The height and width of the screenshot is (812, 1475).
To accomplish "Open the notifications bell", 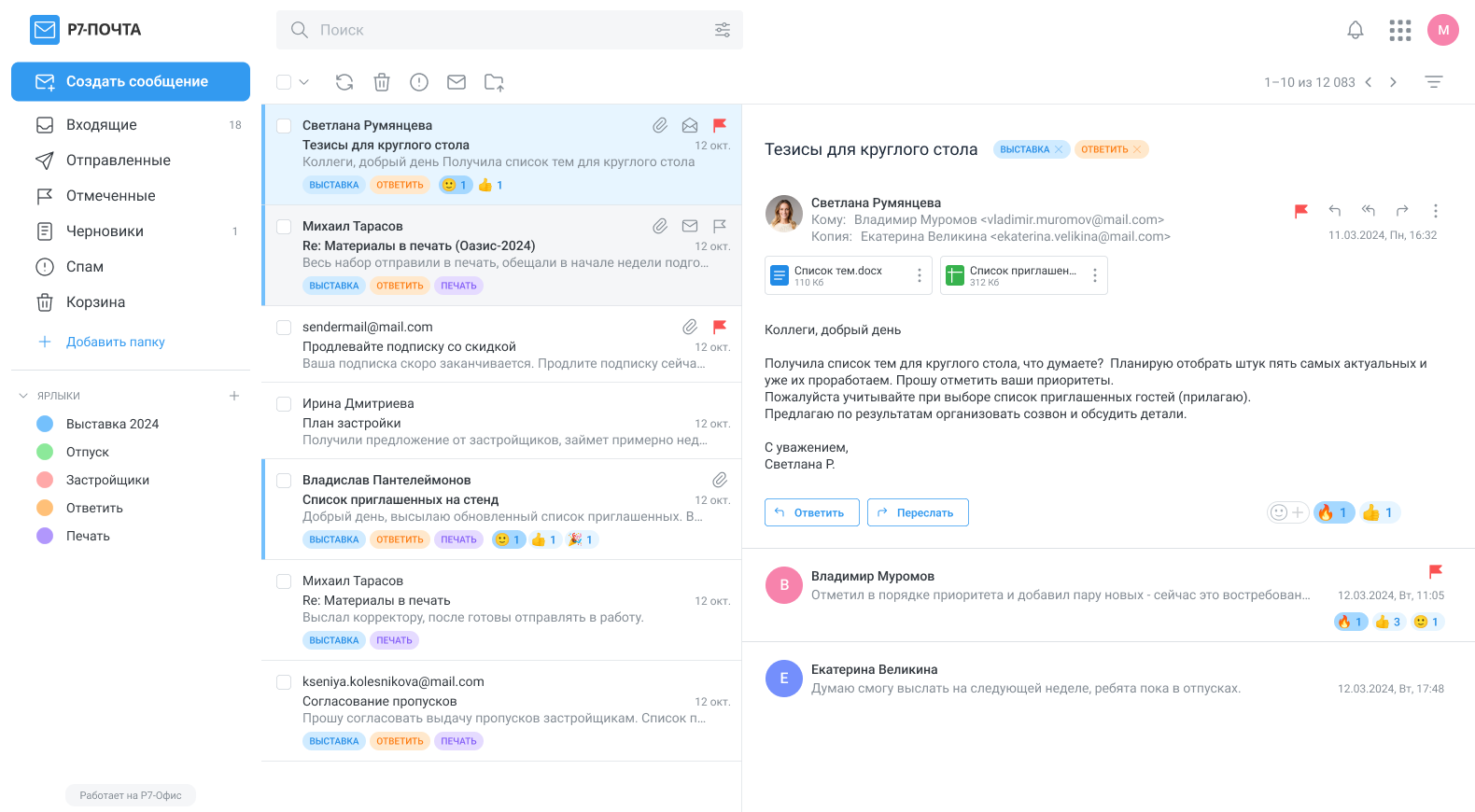I will 1356,30.
